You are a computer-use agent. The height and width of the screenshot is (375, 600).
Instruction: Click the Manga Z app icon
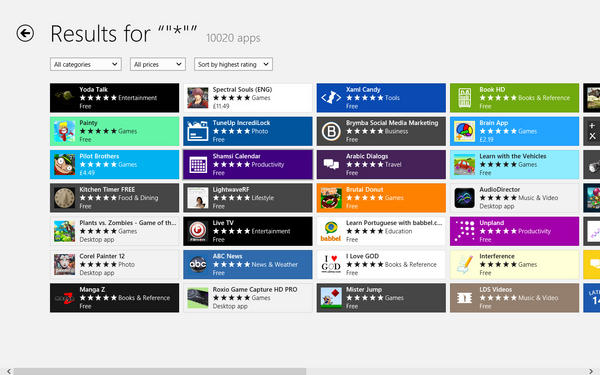(64, 298)
